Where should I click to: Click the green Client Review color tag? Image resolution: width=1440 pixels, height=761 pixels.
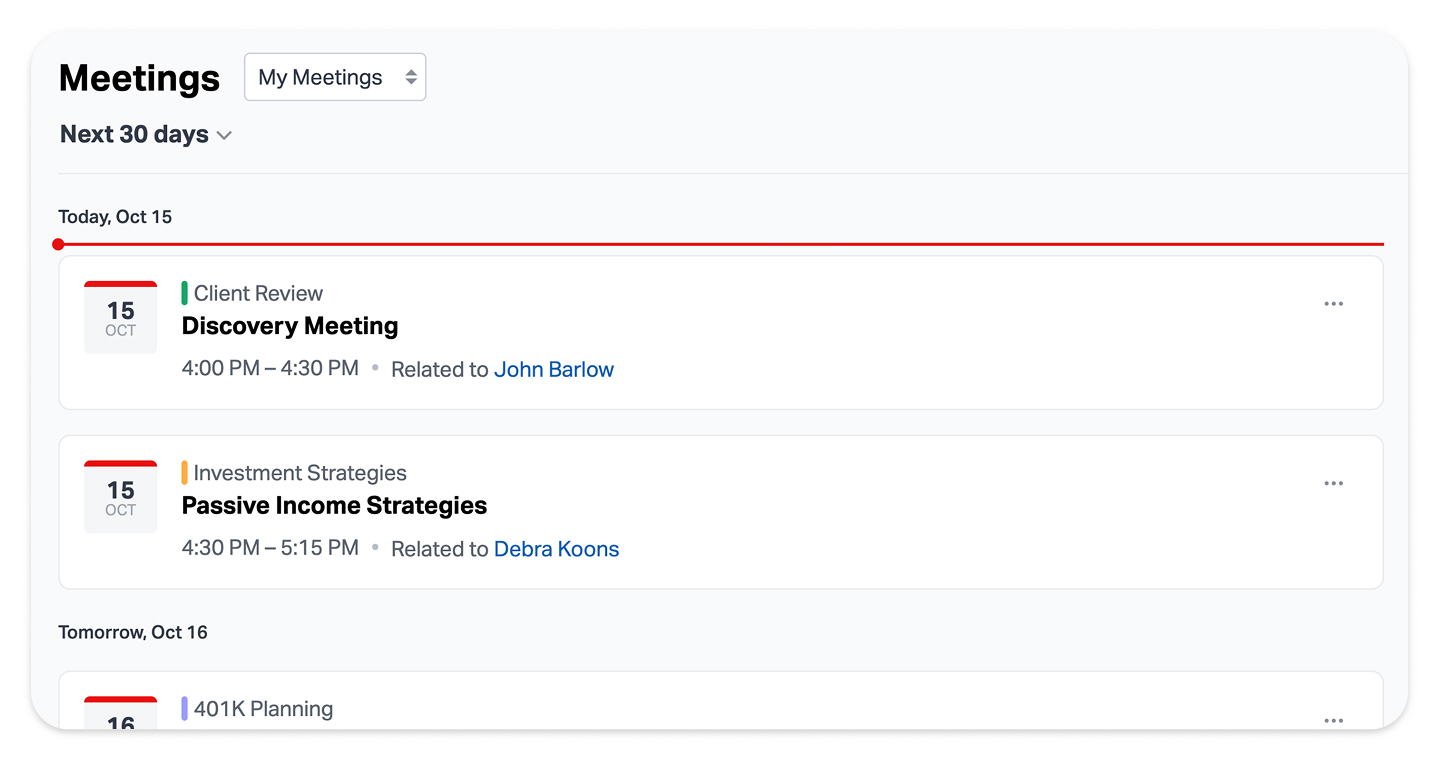[185, 293]
